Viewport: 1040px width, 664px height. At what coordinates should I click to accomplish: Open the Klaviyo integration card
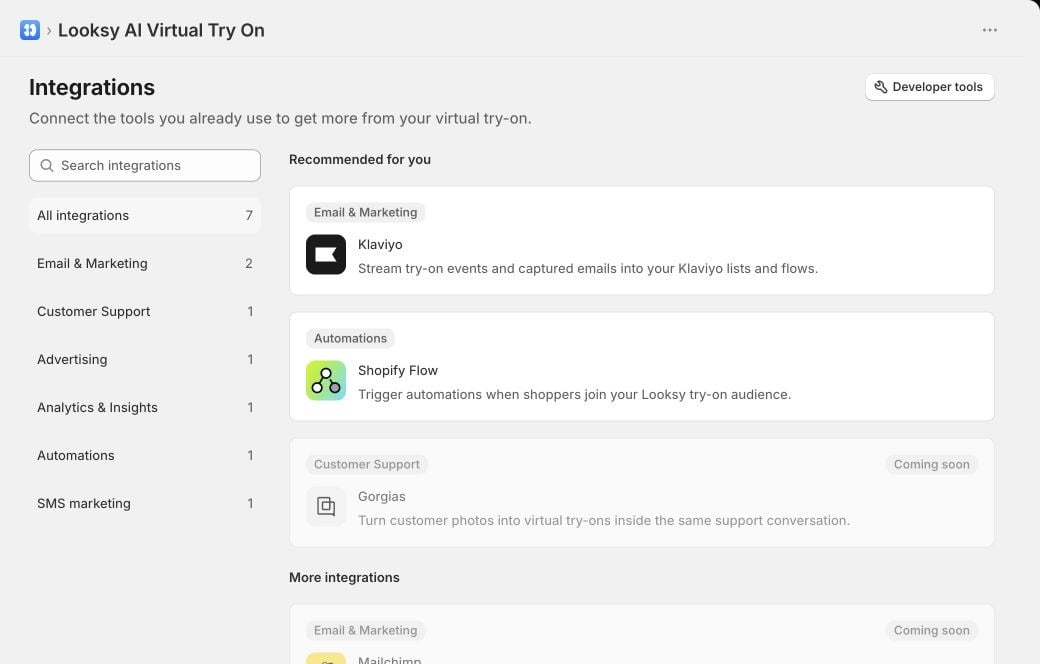click(641, 240)
